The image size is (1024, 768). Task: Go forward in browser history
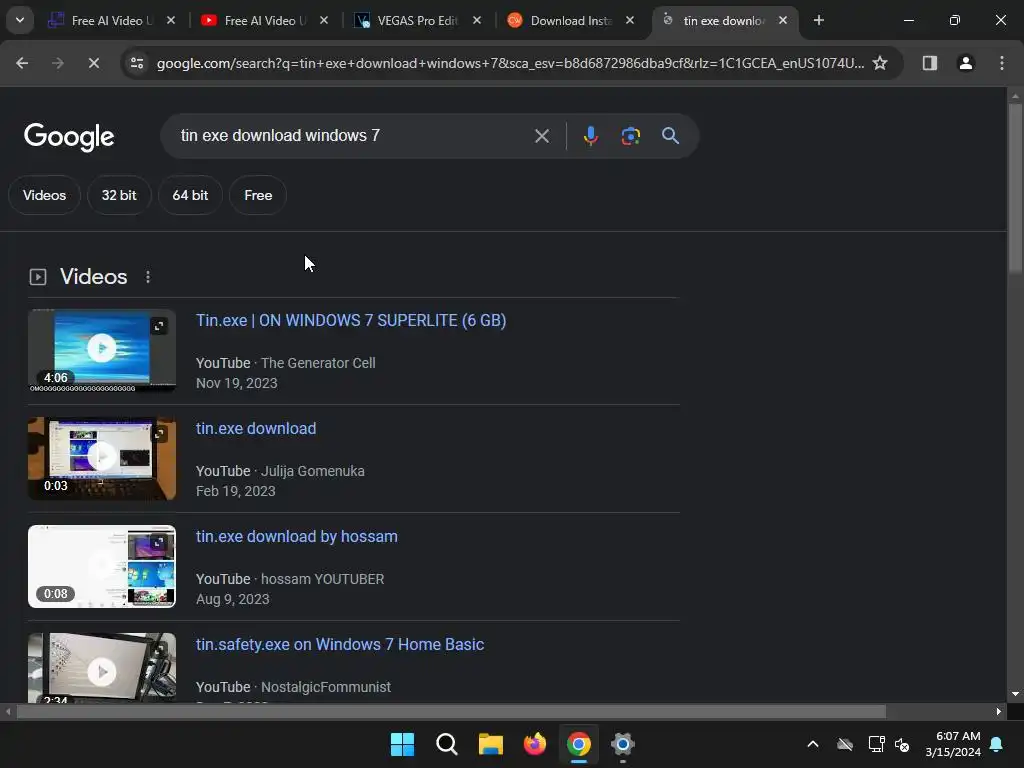pyautogui.click(x=57, y=63)
